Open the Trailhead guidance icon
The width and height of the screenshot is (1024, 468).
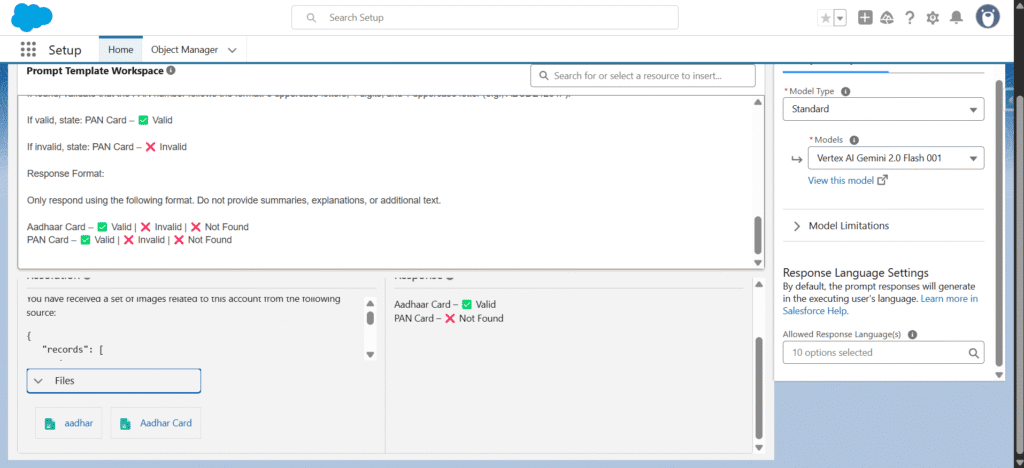click(x=887, y=18)
